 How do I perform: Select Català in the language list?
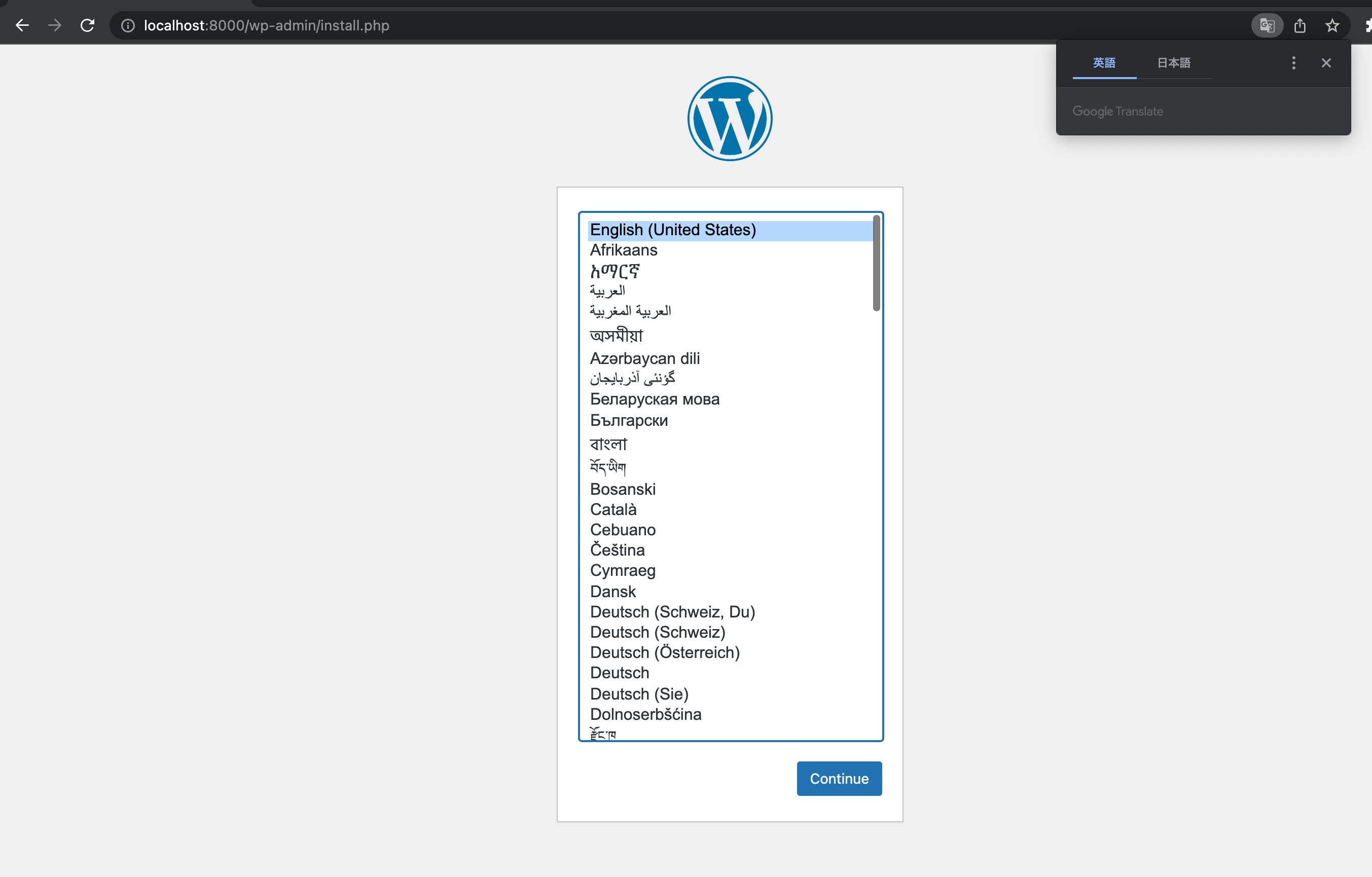click(730, 509)
